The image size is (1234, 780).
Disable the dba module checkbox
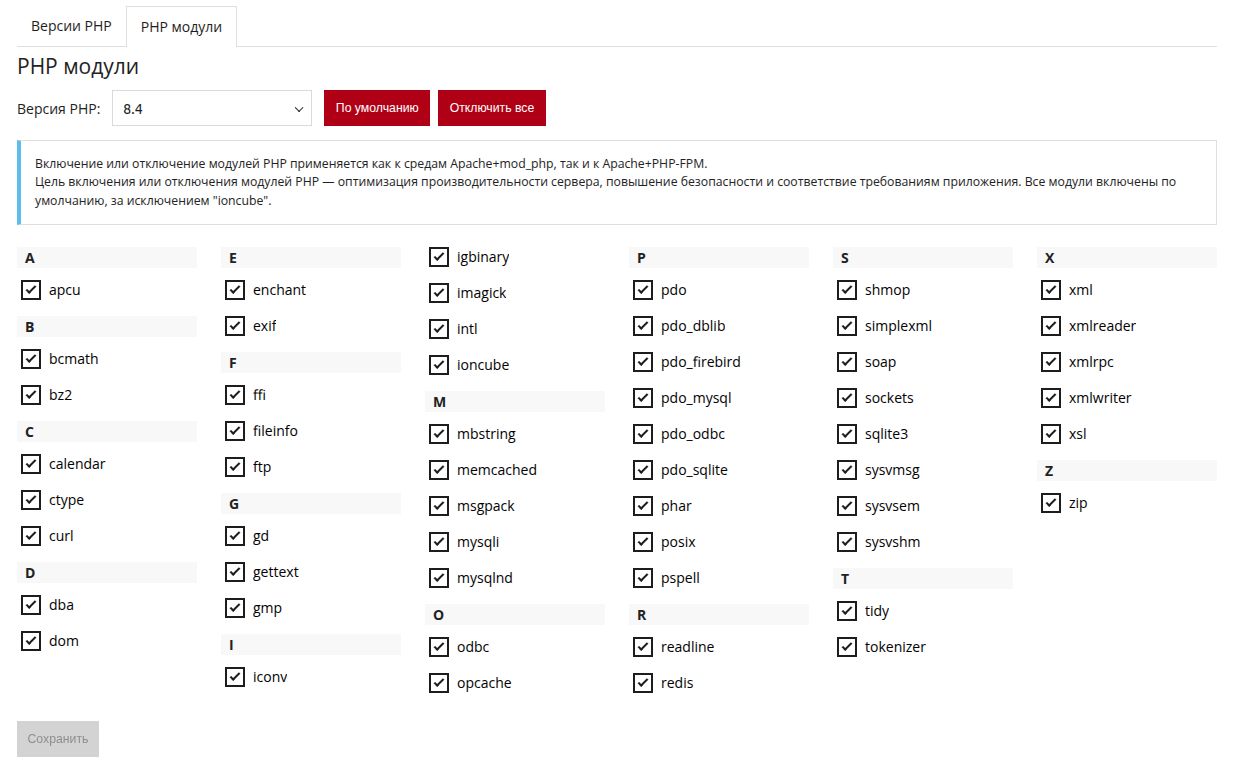coord(31,605)
